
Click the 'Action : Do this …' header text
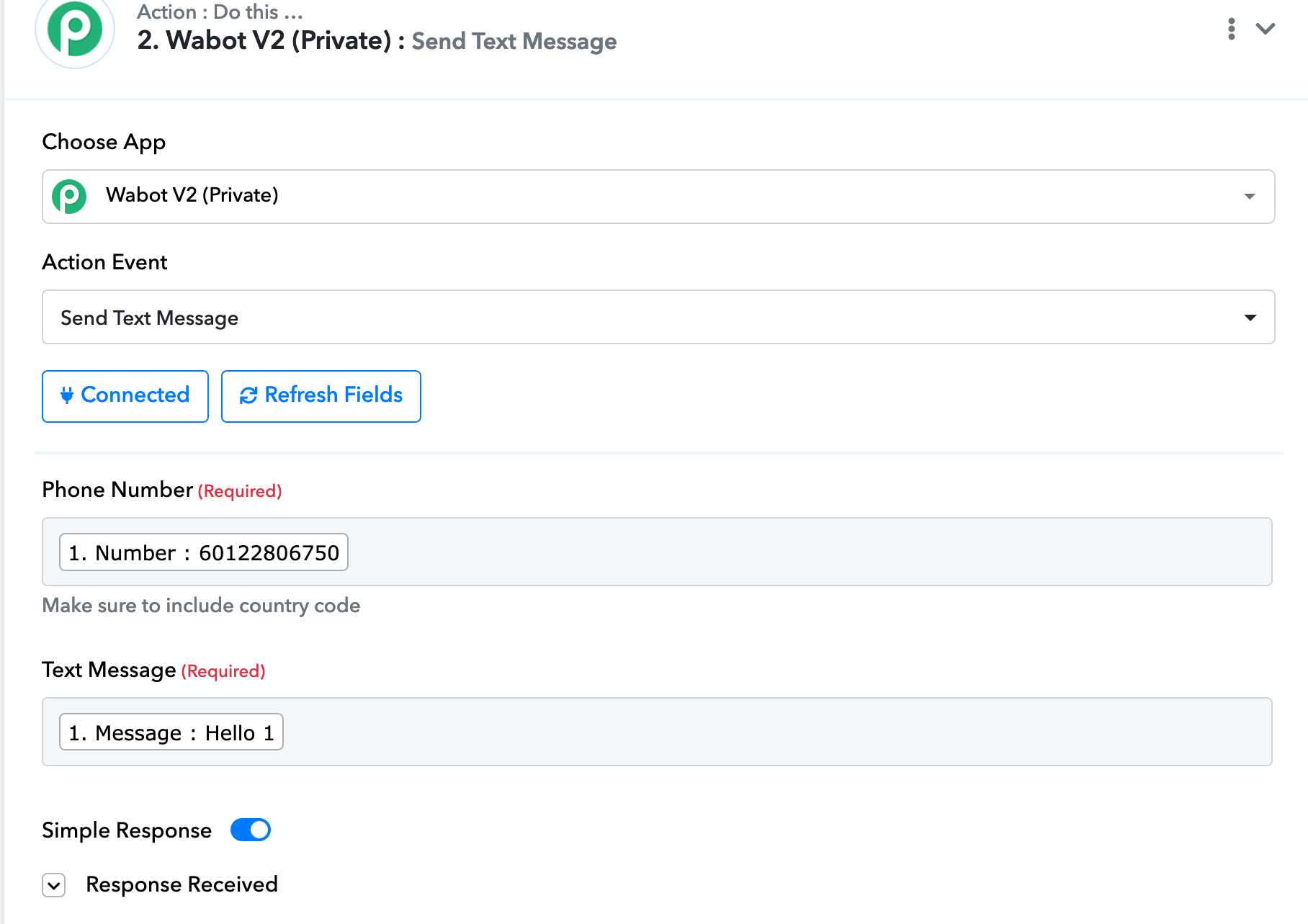tap(220, 12)
